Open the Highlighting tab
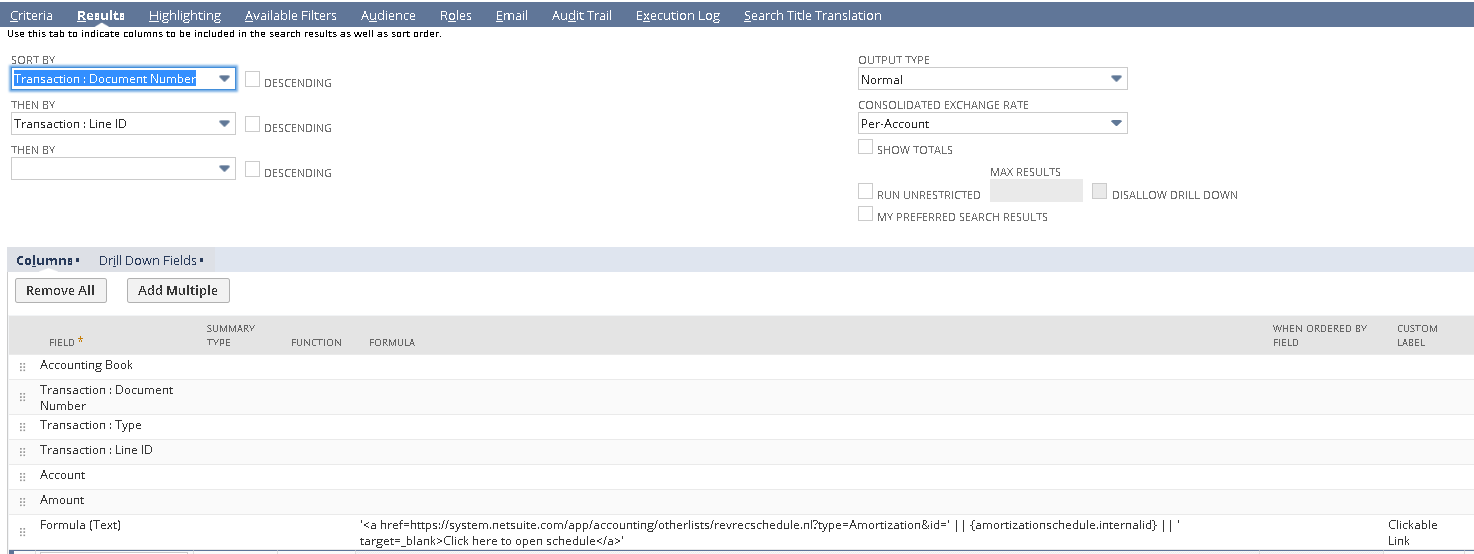The height and width of the screenshot is (554, 1474). 184,15
